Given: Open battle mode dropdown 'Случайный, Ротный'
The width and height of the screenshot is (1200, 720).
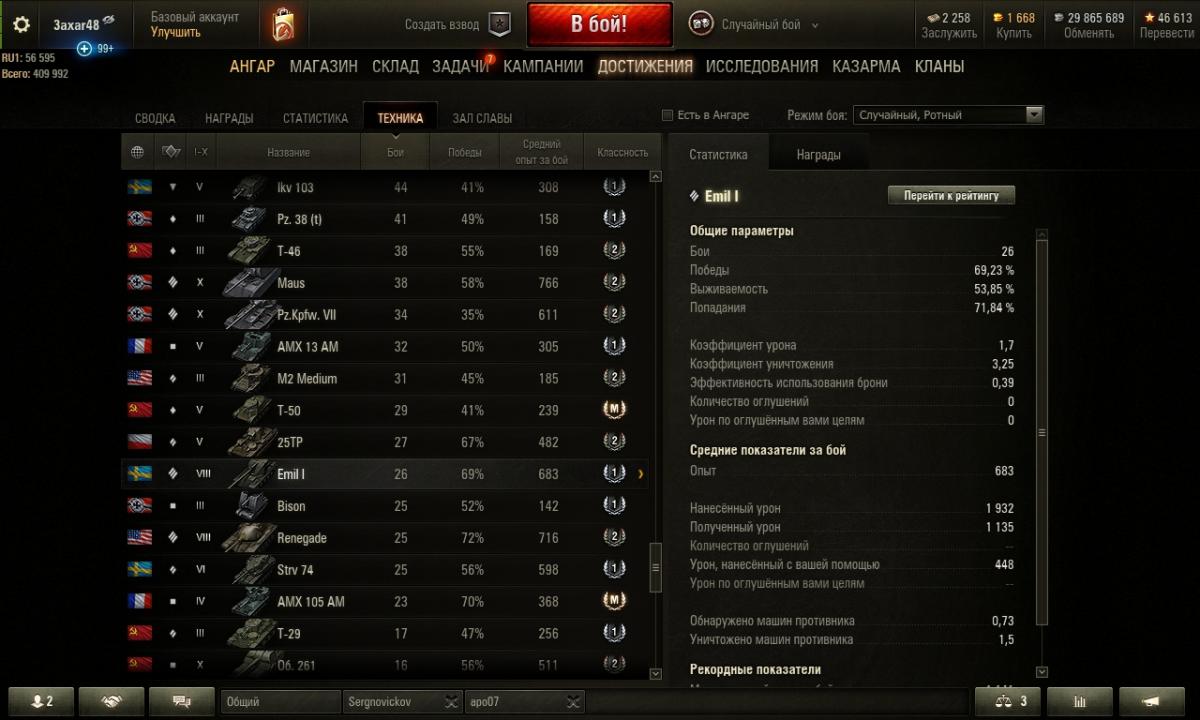Looking at the screenshot, I should click(x=948, y=115).
